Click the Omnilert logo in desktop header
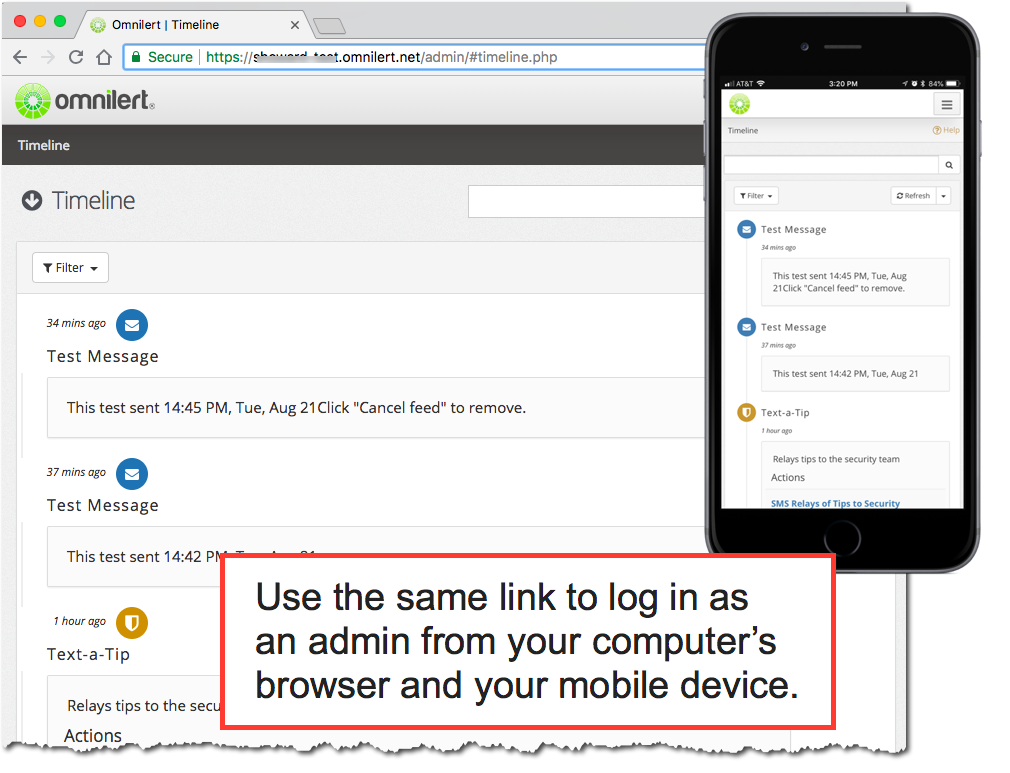Viewport: 1010px width, 773px height. pyautogui.click(x=85, y=100)
